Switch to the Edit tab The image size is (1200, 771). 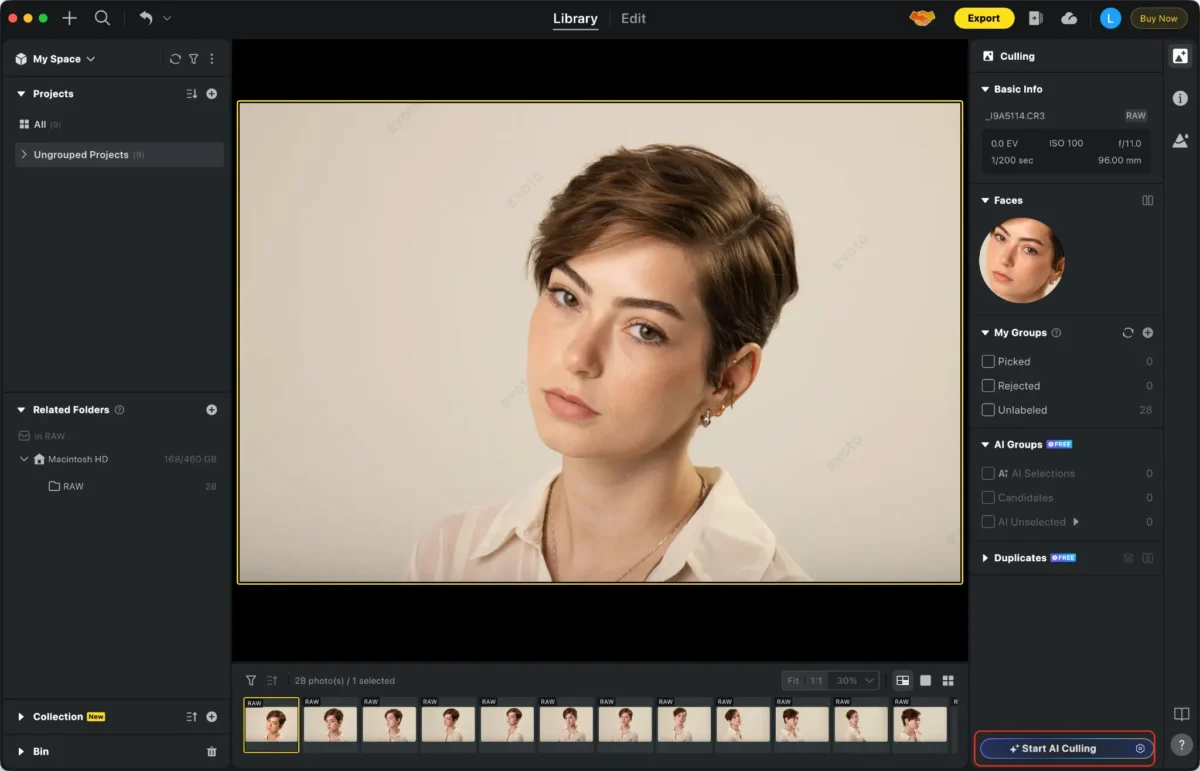coord(632,18)
